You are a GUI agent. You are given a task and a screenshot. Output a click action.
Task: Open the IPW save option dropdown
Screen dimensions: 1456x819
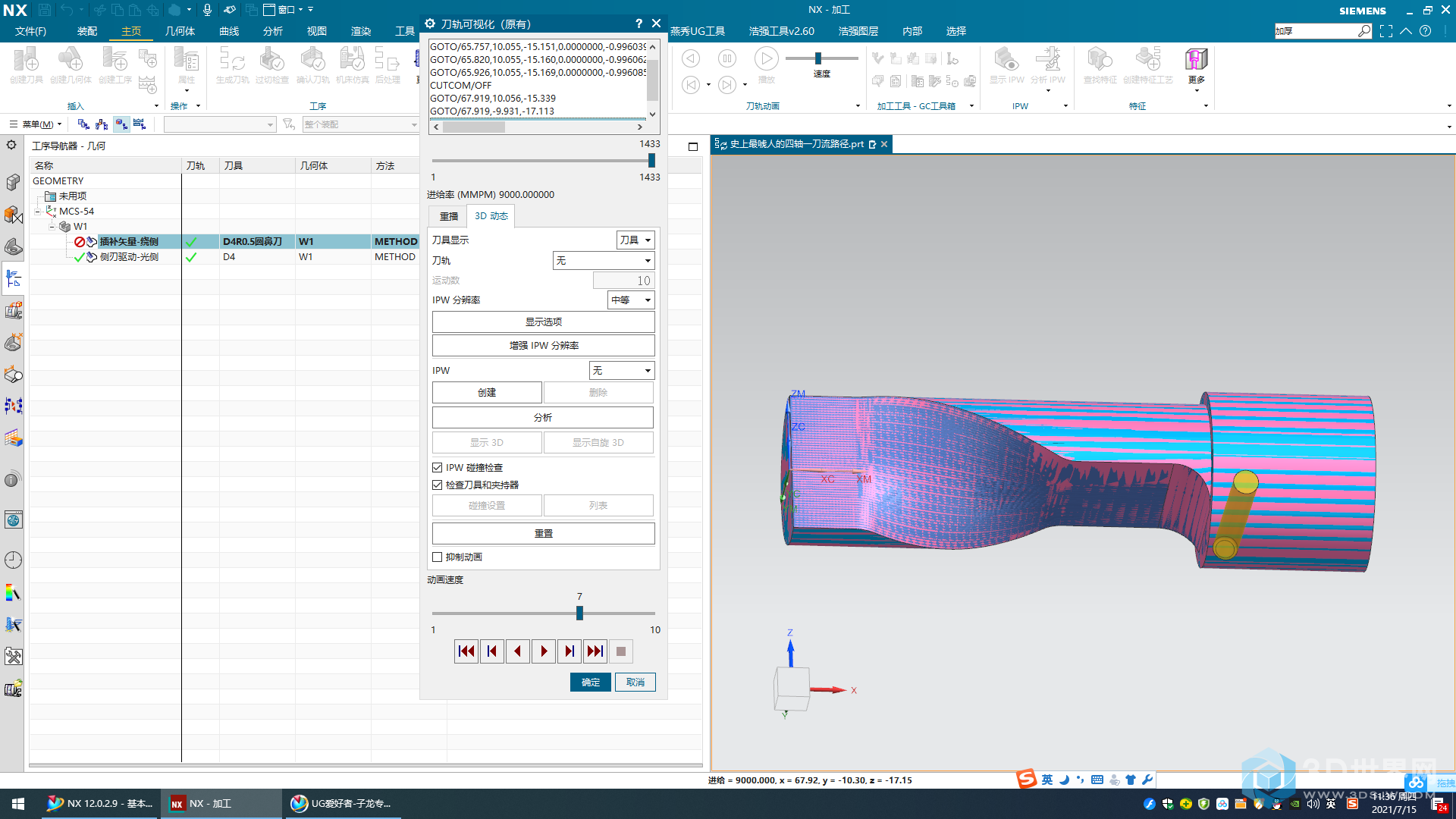(x=622, y=371)
